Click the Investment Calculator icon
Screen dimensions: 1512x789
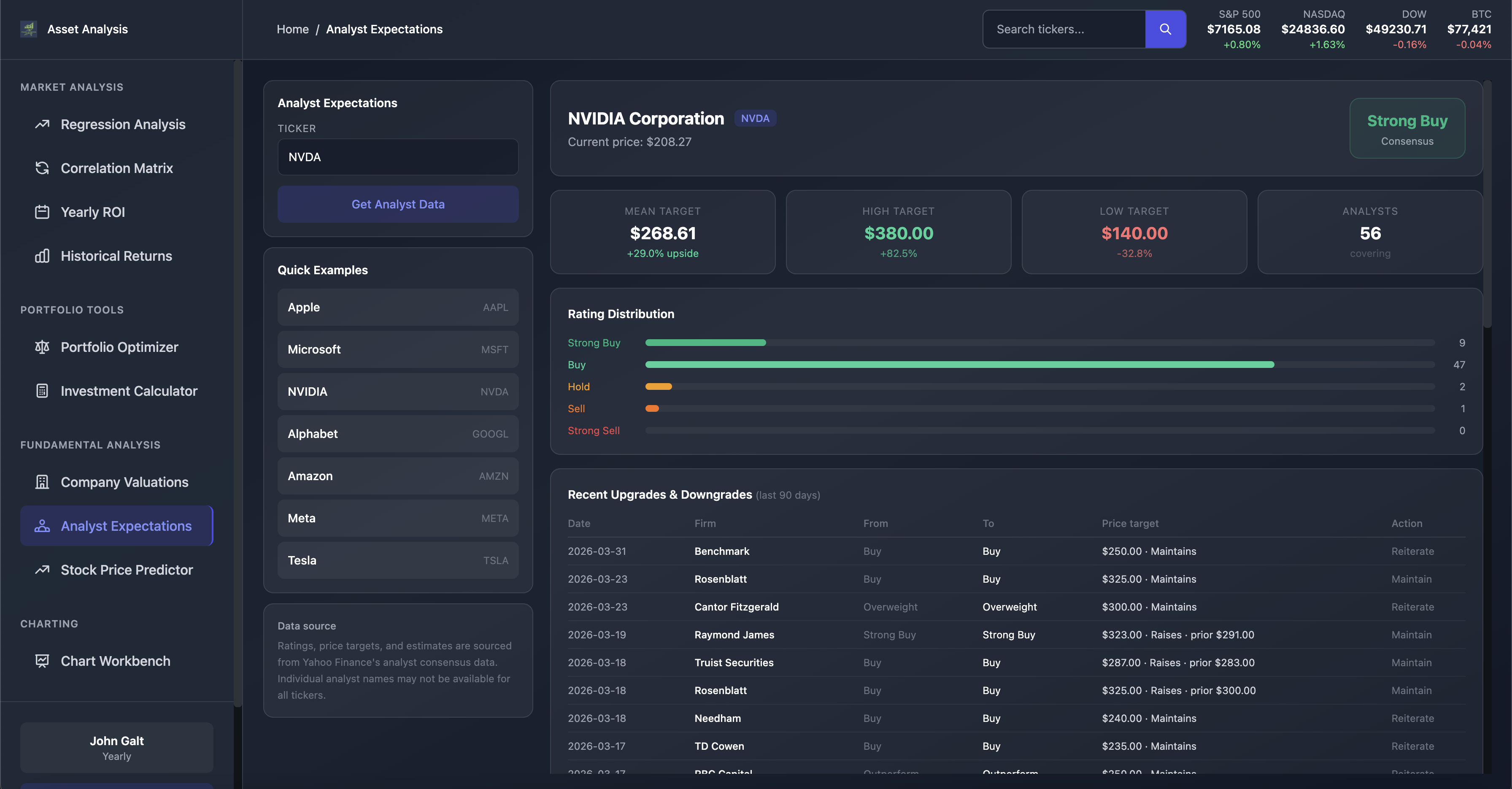[42, 391]
